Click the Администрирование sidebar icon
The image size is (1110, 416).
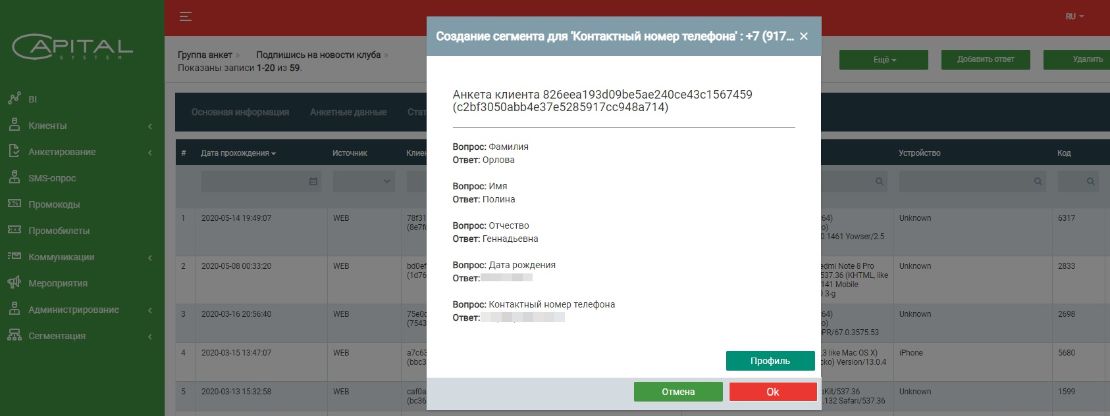[x=13, y=309]
